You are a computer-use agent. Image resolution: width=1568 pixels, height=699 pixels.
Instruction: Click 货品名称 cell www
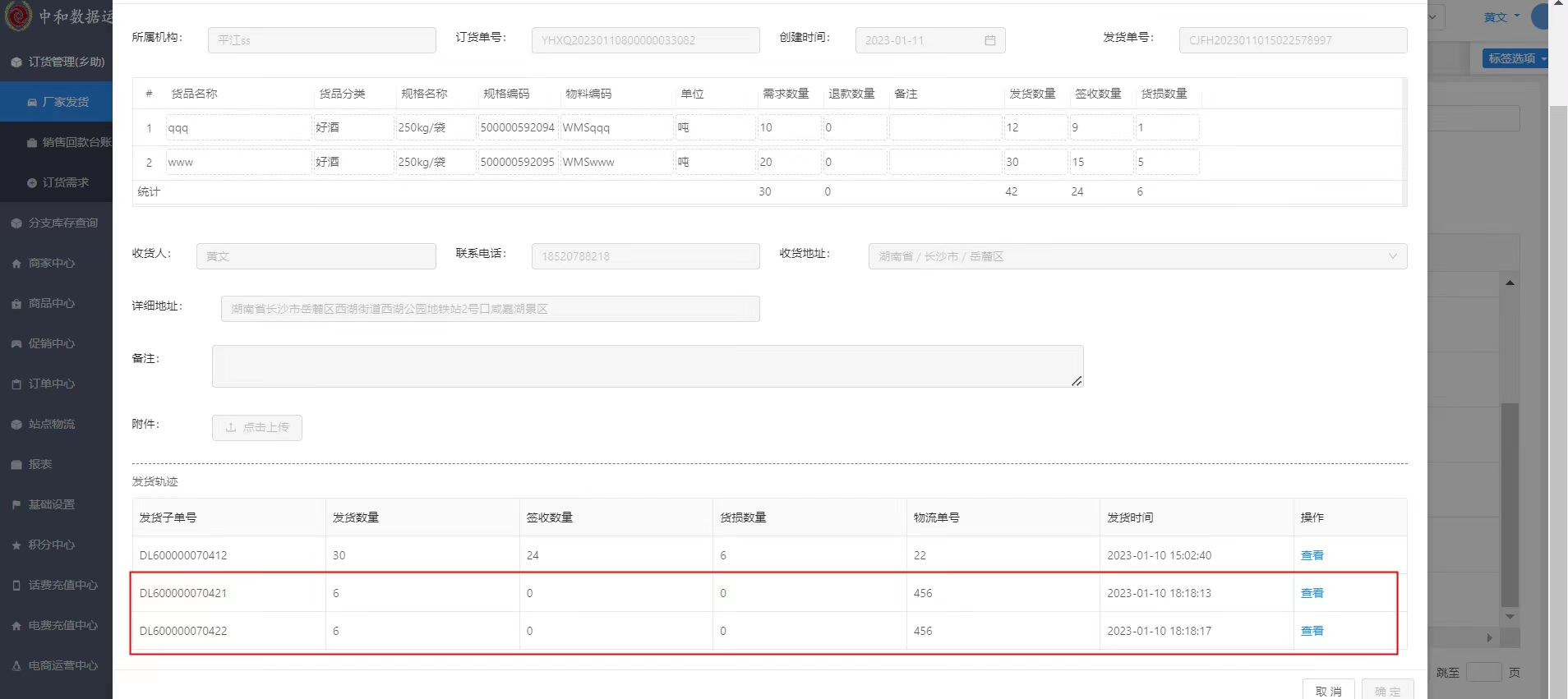coord(239,162)
